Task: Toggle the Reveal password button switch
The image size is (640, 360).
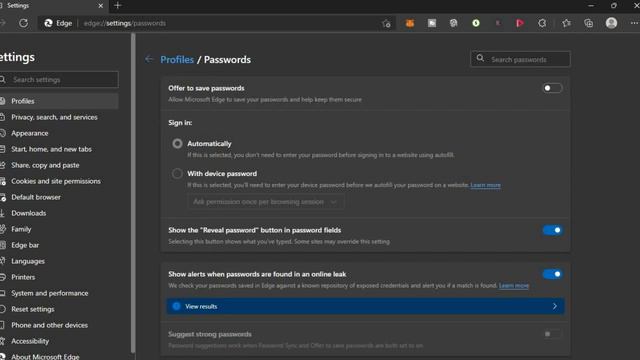Action: (552, 230)
